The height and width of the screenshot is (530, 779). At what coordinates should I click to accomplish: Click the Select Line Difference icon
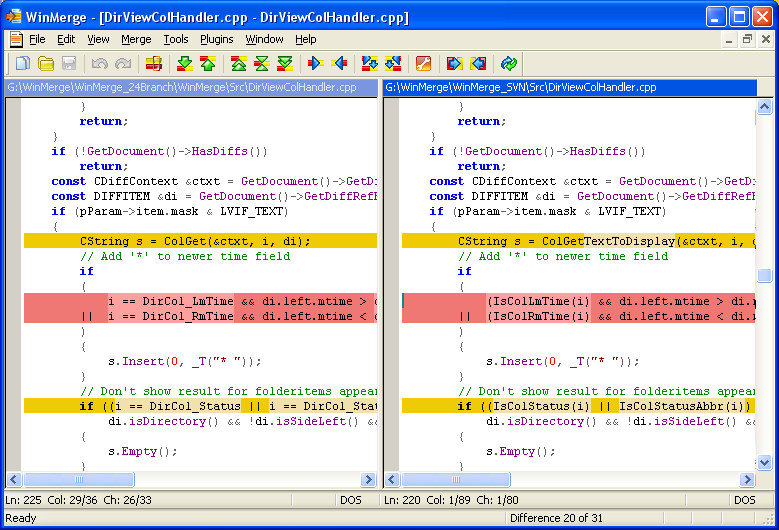[x=154, y=64]
